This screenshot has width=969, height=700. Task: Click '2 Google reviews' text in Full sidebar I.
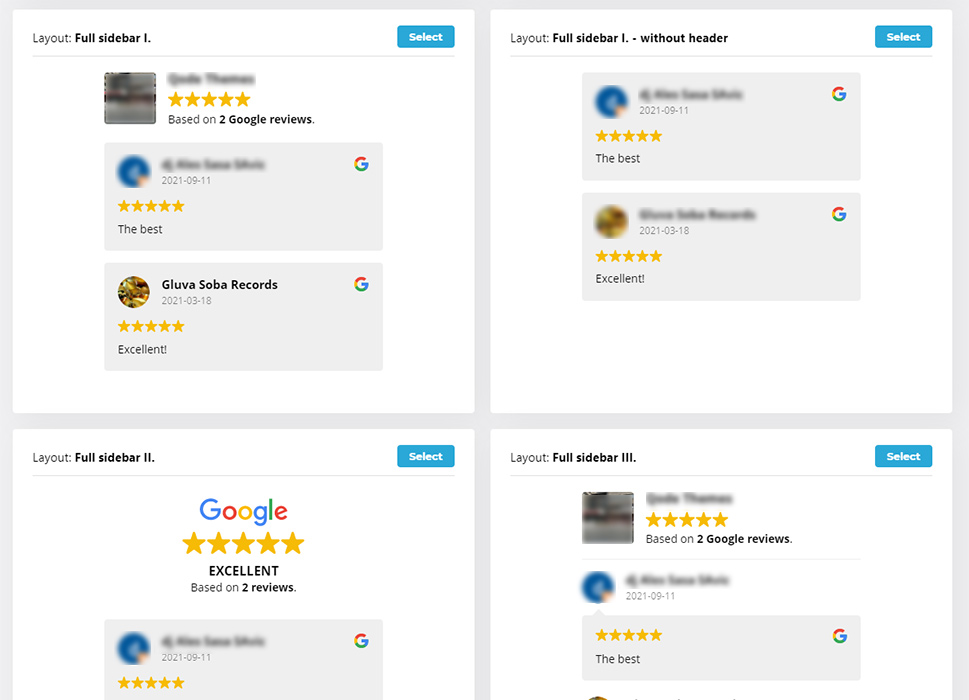tap(265, 119)
